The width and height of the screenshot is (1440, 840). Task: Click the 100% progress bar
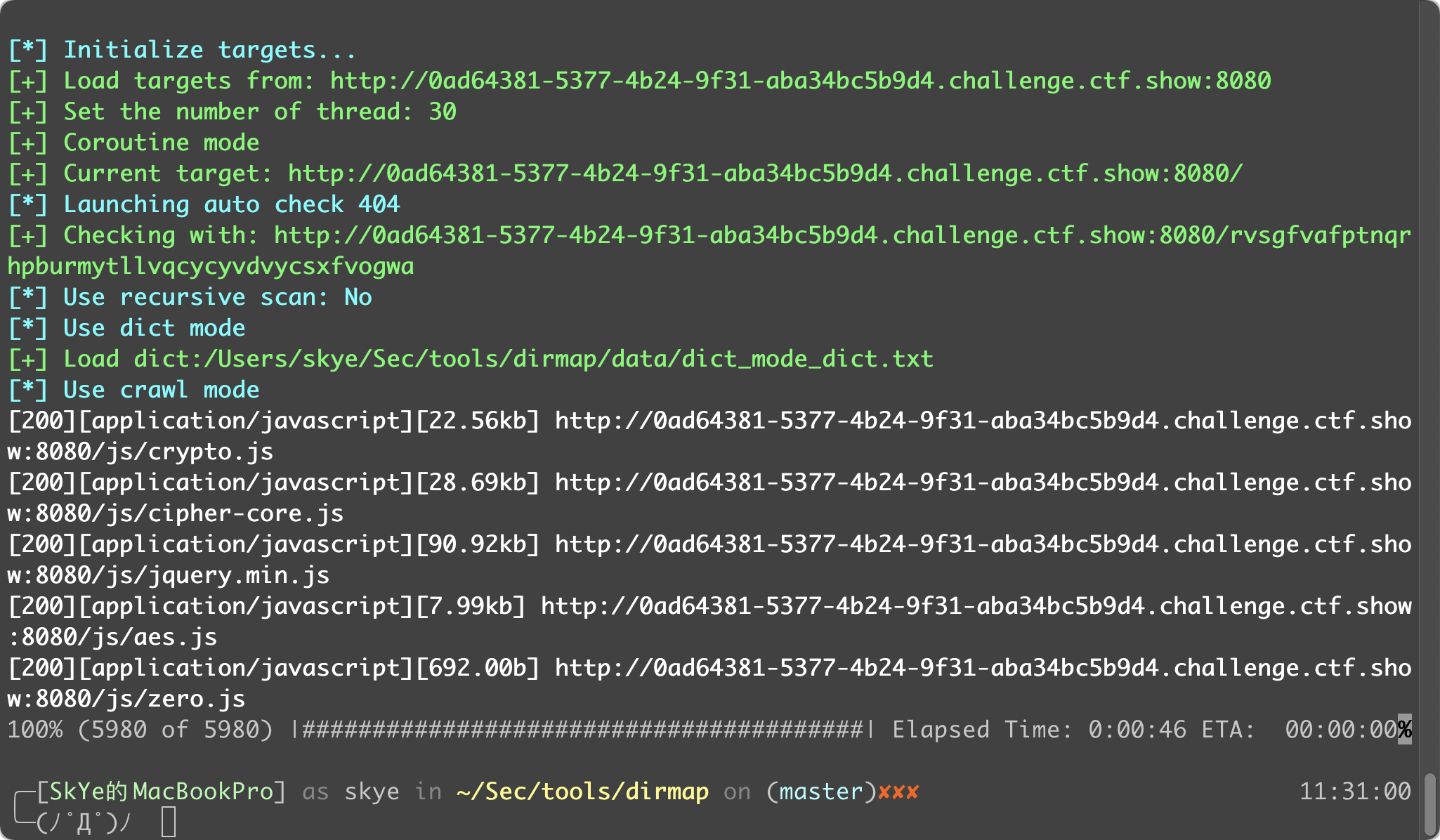click(x=583, y=730)
